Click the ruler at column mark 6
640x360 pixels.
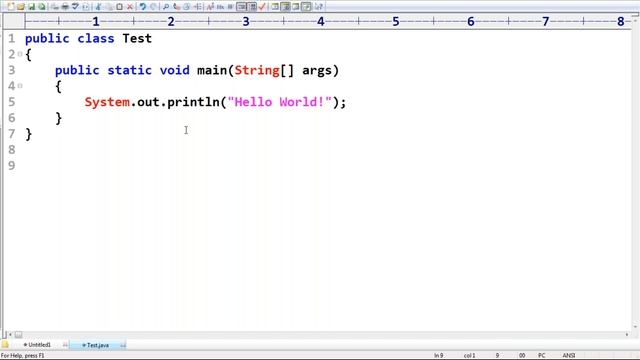(471, 21)
